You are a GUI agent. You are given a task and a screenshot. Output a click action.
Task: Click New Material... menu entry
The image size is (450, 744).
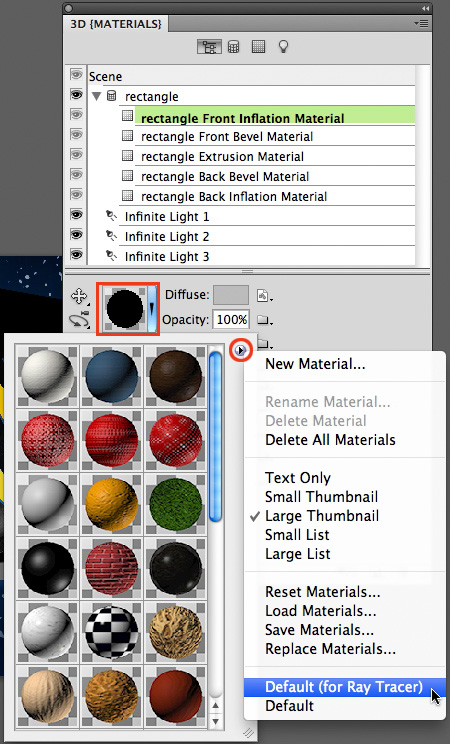[x=315, y=364]
